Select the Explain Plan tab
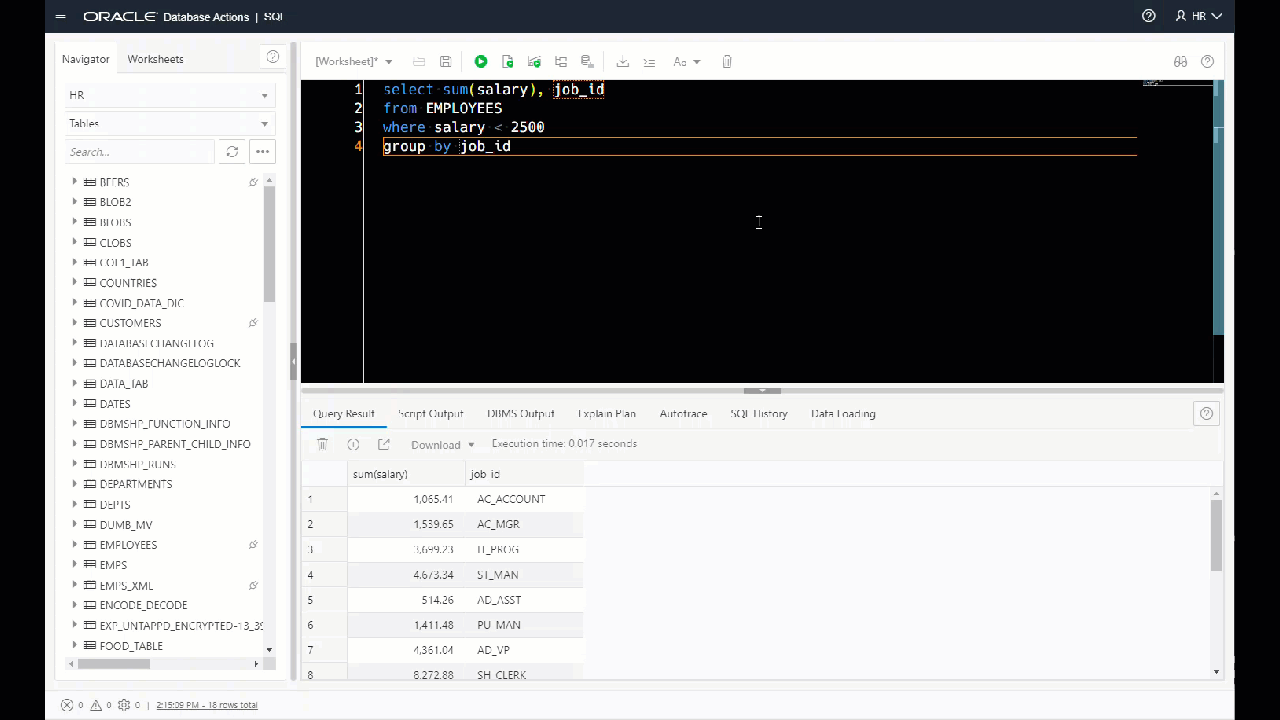The image size is (1280, 720). pos(606,414)
